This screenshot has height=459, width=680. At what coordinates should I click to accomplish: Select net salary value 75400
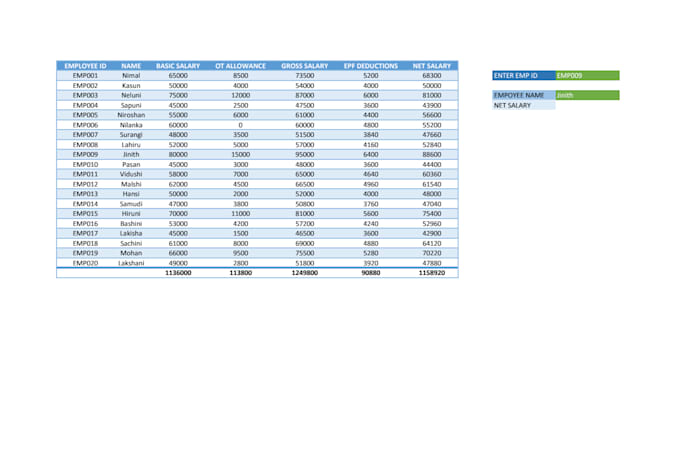[432, 213]
